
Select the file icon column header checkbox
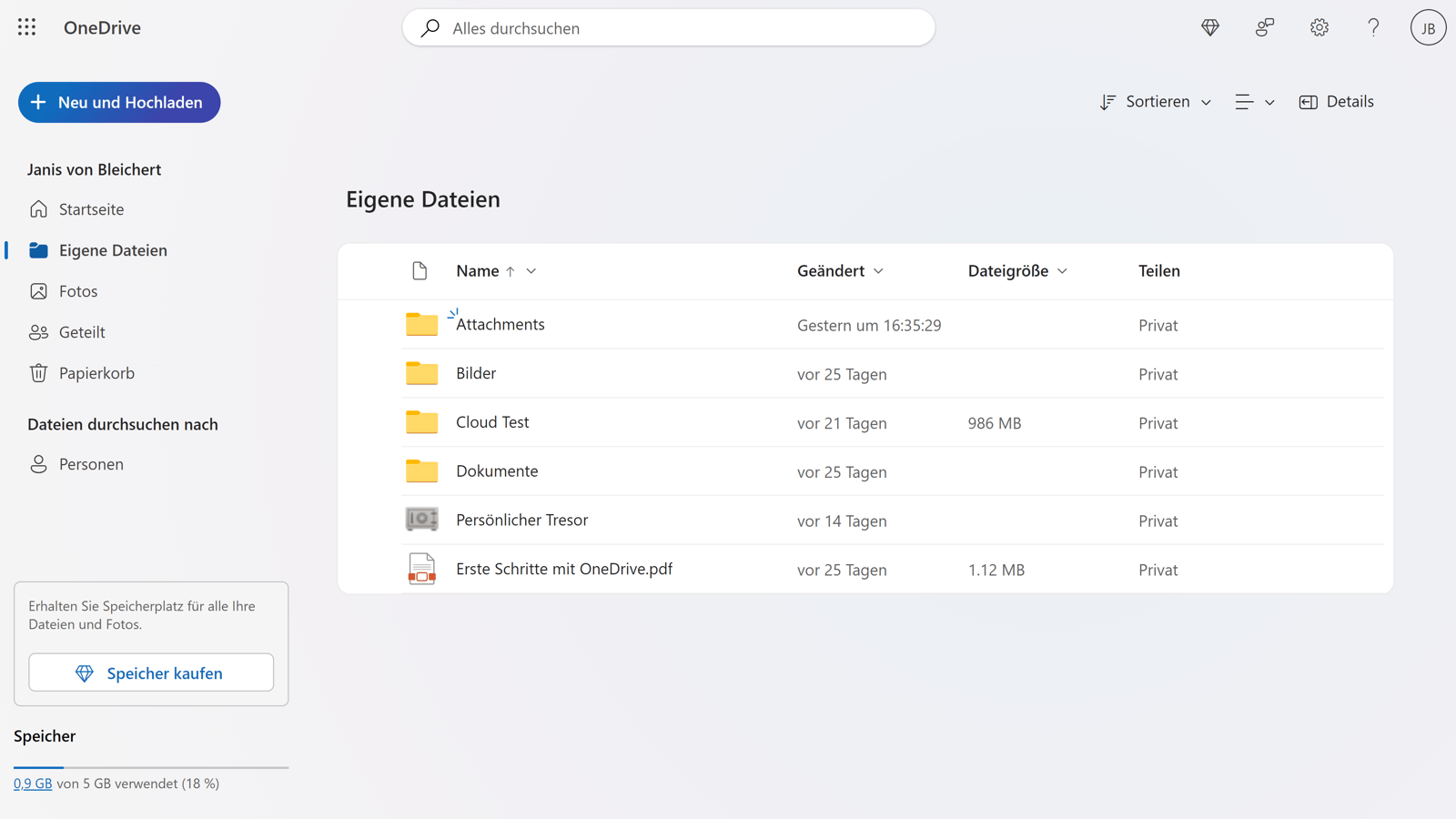click(420, 270)
